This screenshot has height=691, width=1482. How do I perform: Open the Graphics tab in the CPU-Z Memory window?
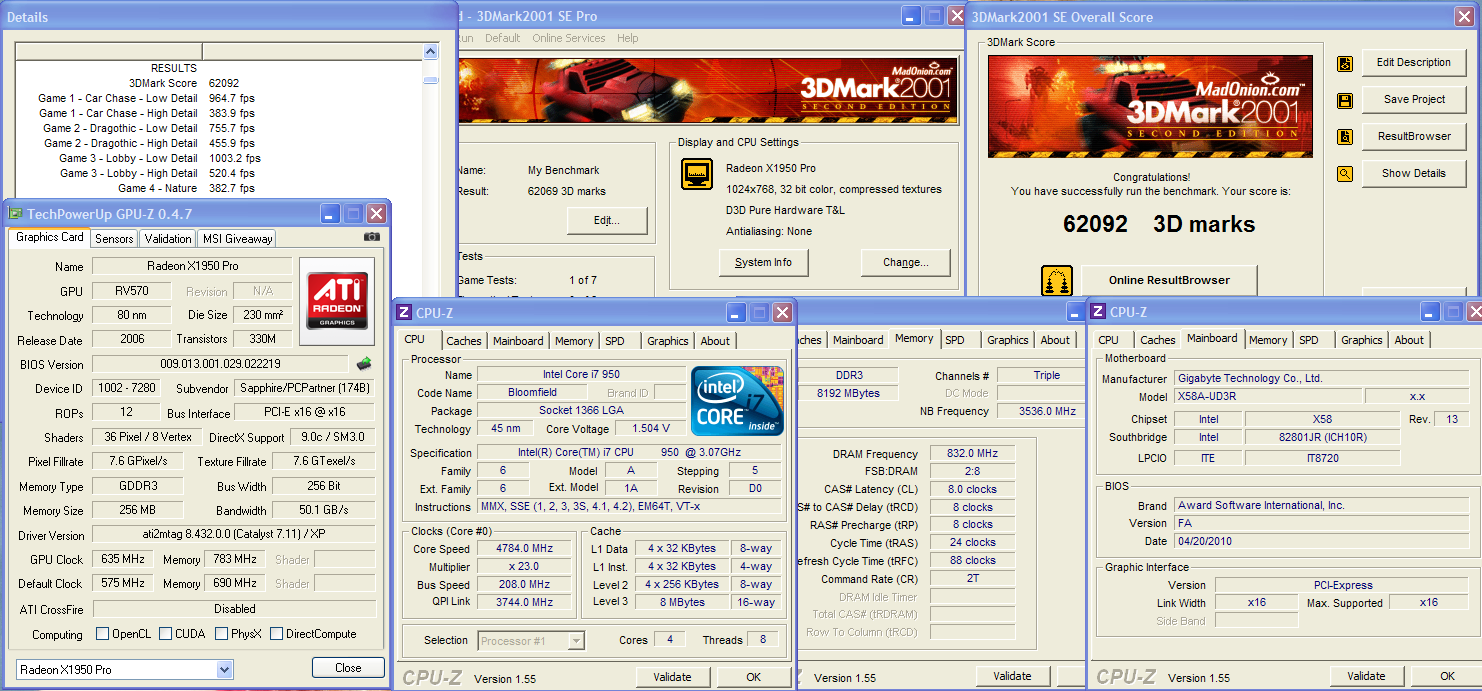tap(1008, 340)
